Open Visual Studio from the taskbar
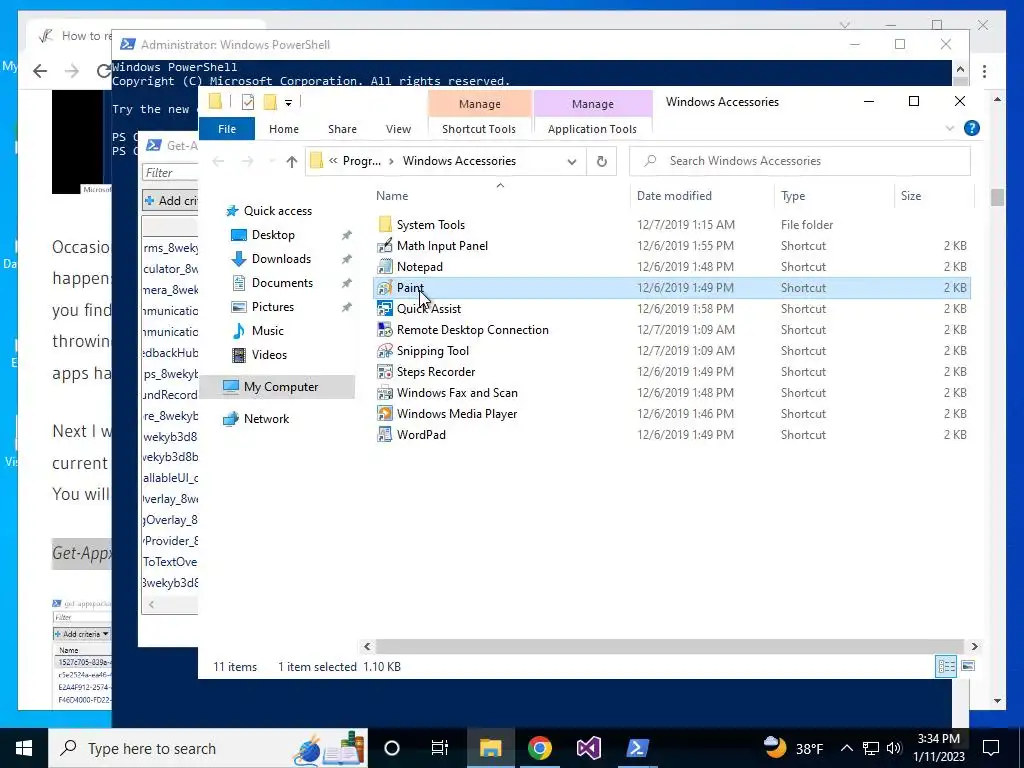 click(x=588, y=748)
